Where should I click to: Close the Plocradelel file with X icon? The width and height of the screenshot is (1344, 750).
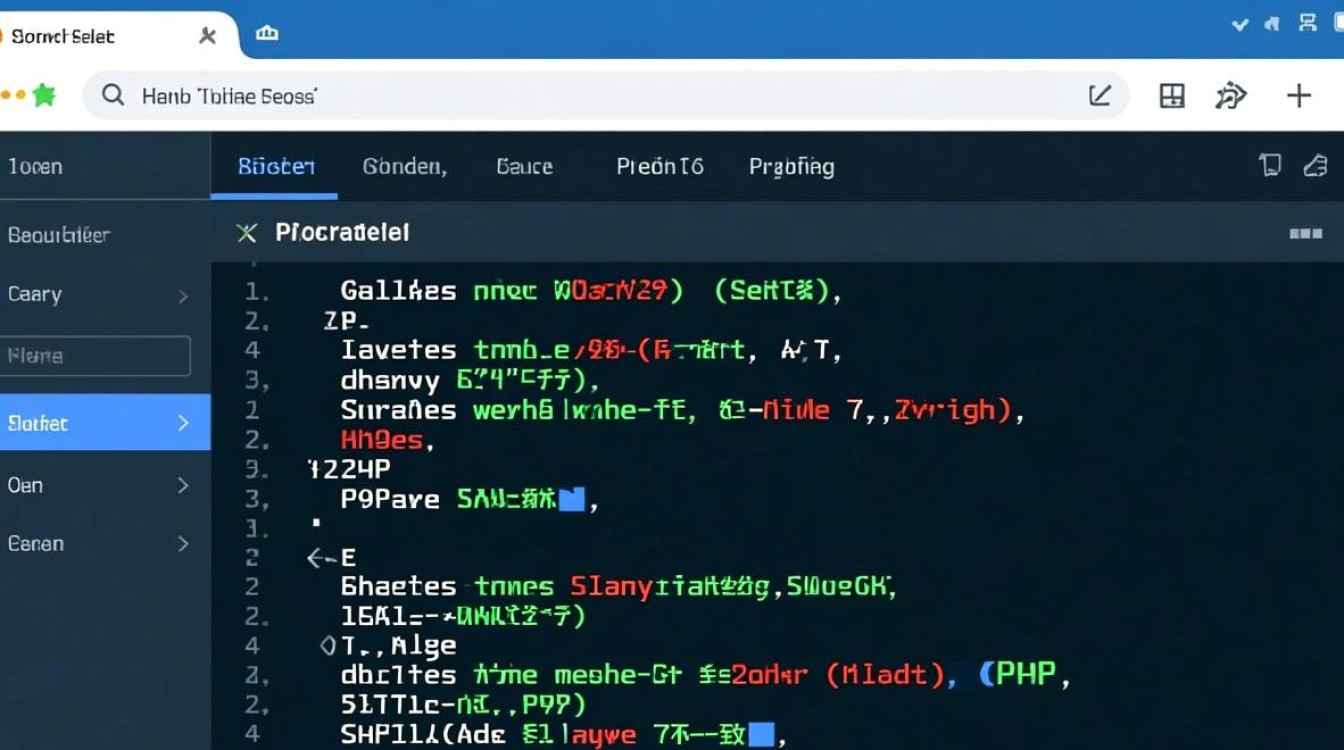pos(246,233)
